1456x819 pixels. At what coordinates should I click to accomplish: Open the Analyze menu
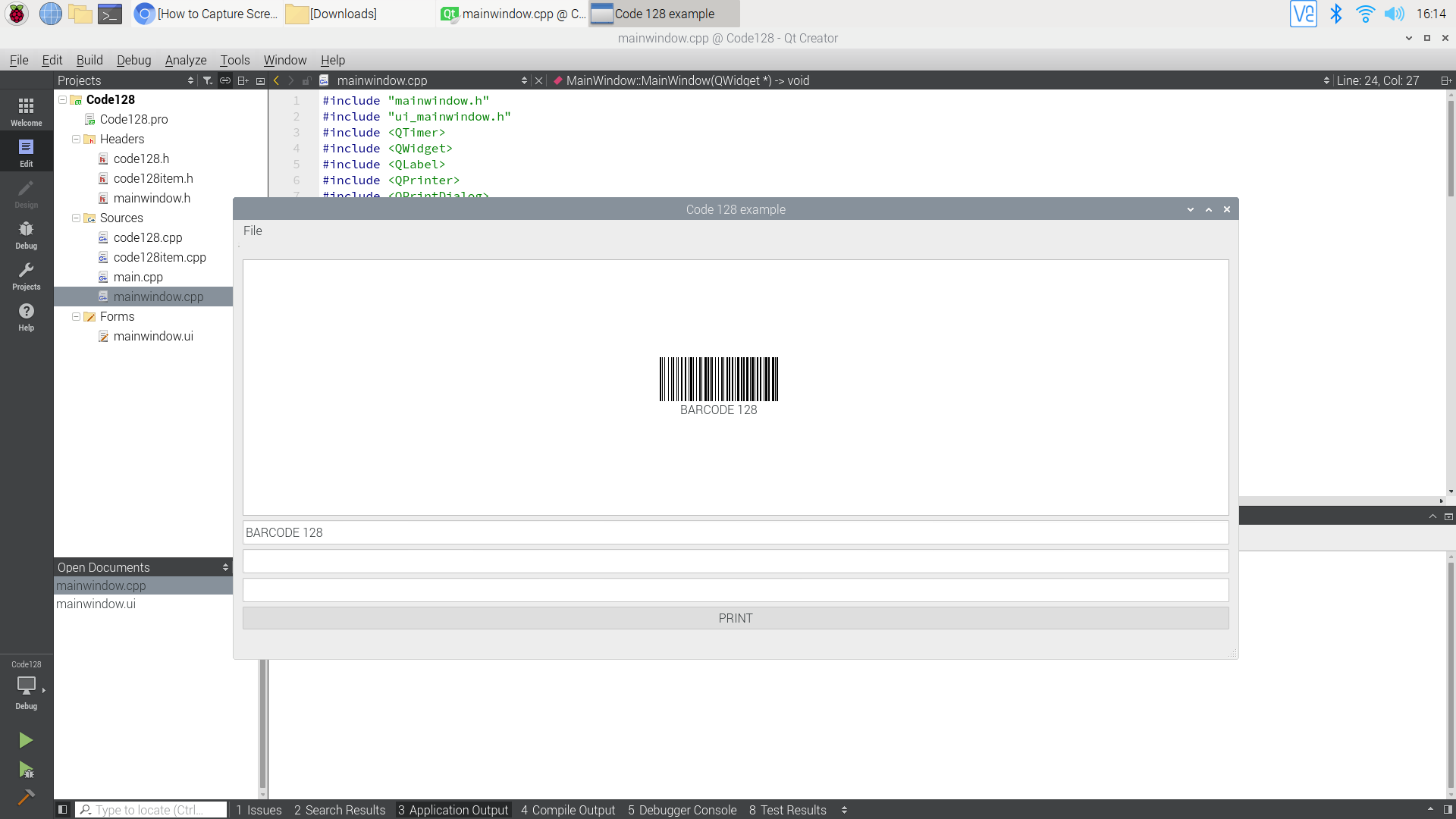pyautogui.click(x=185, y=60)
